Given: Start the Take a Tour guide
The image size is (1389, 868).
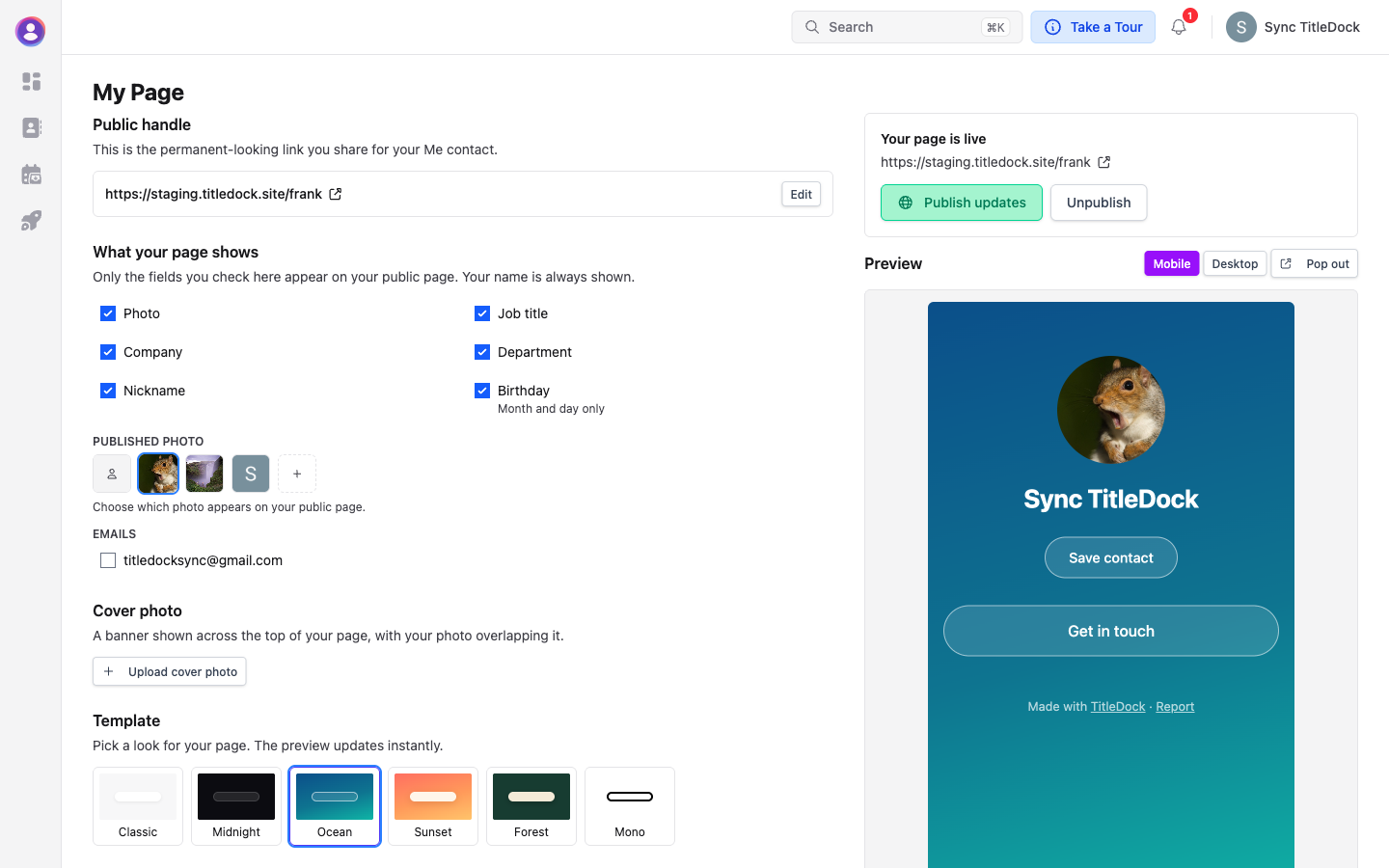Looking at the screenshot, I should (1093, 27).
